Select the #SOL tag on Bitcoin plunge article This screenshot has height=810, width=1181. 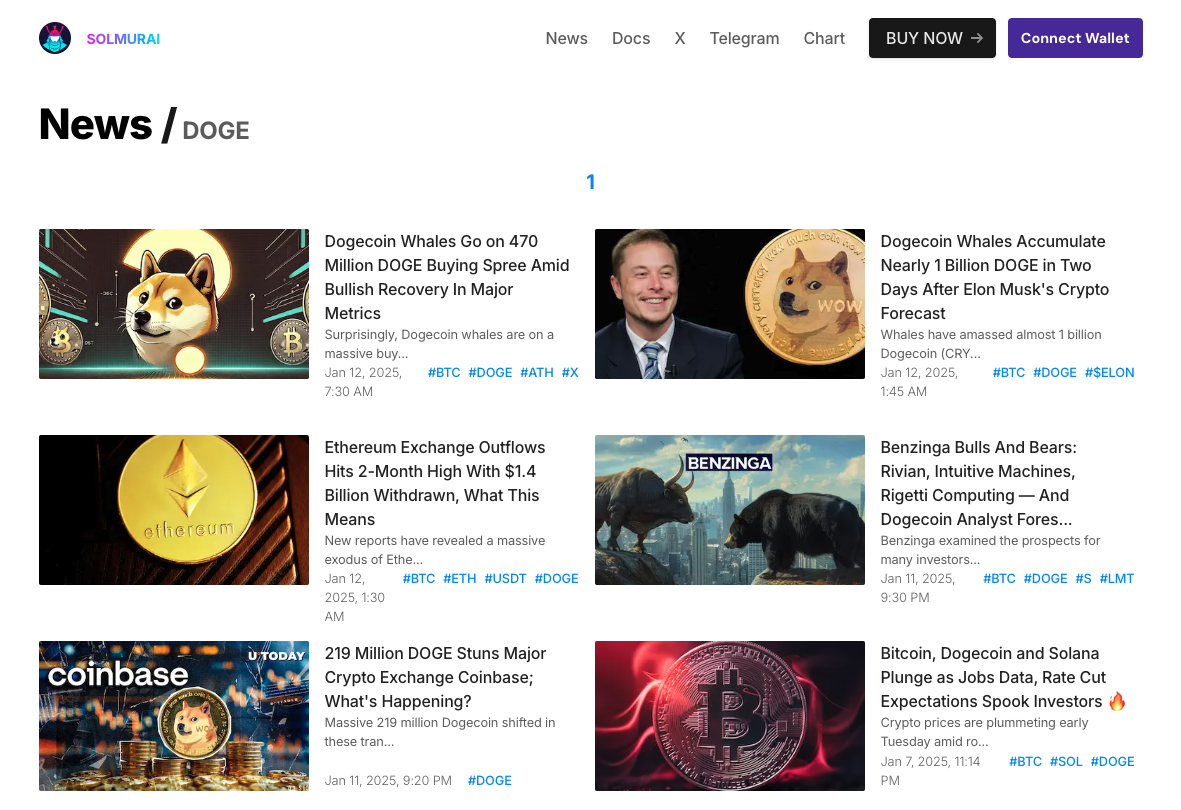coord(1066,761)
